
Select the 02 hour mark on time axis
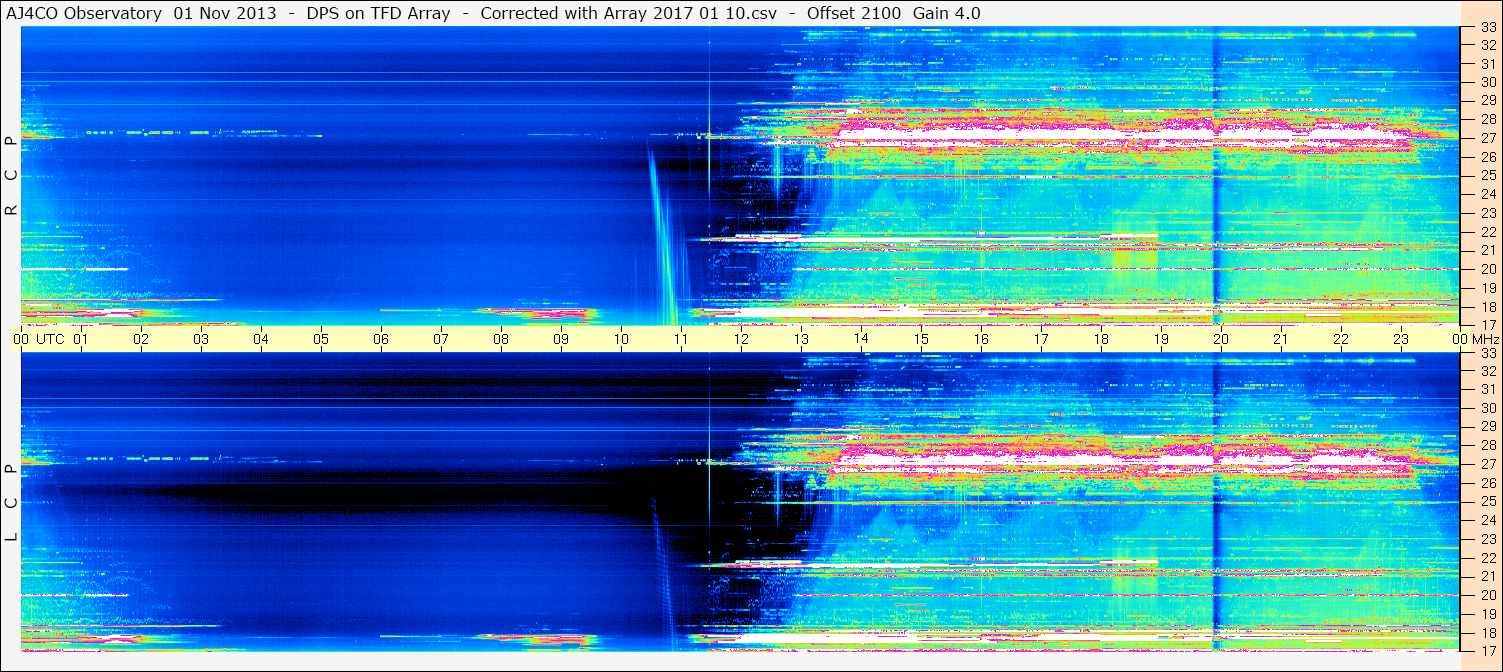tap(141, 340)
